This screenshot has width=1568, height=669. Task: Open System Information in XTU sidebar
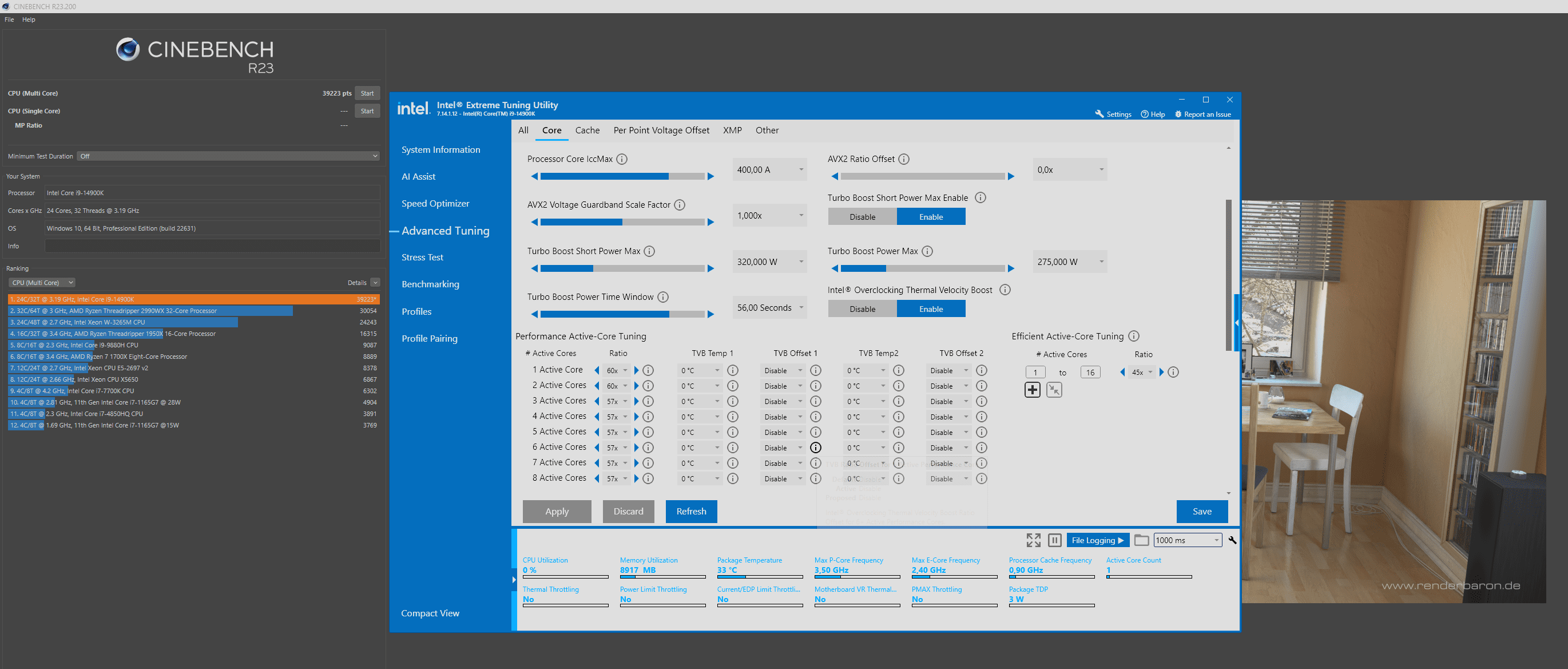pos(440,150)
